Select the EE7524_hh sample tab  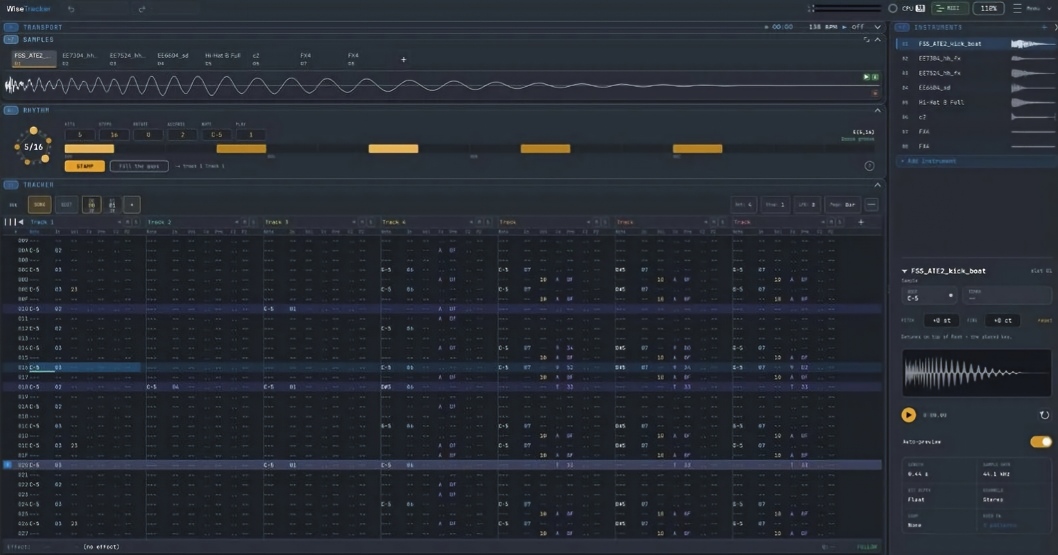(127, 59)
